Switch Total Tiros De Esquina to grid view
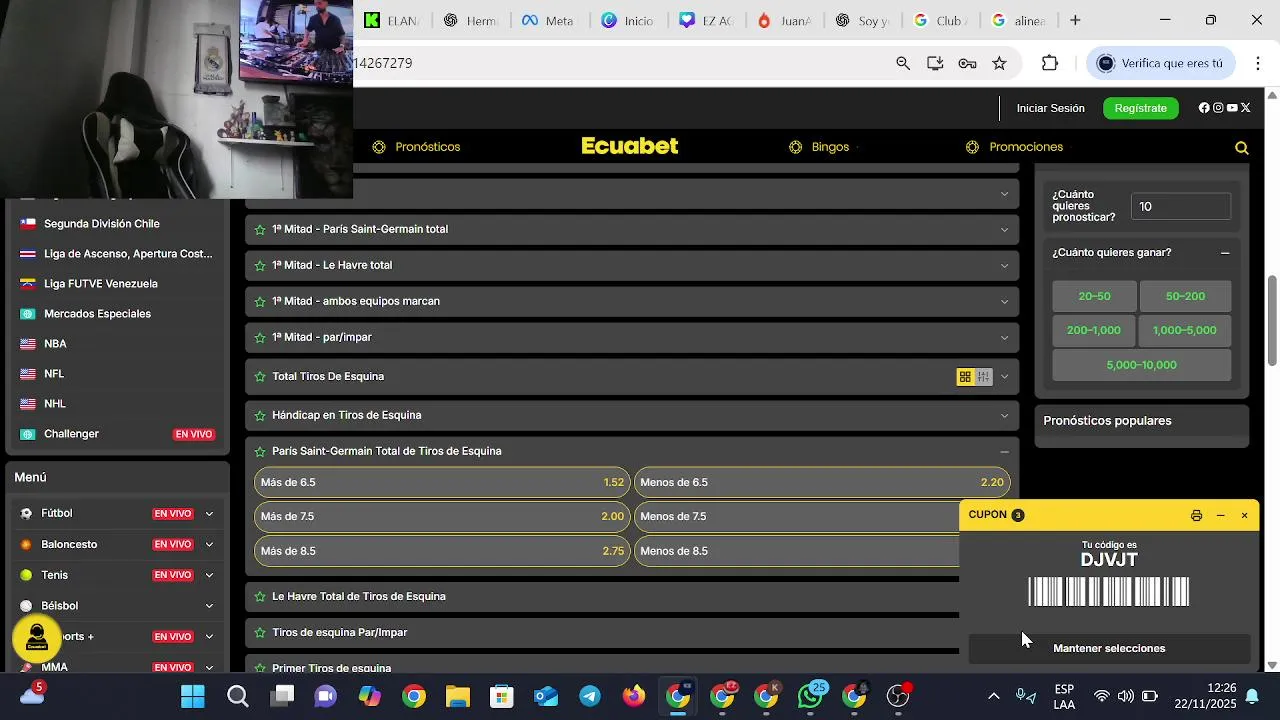1280x720 pixels. click(x=965, y=377)
